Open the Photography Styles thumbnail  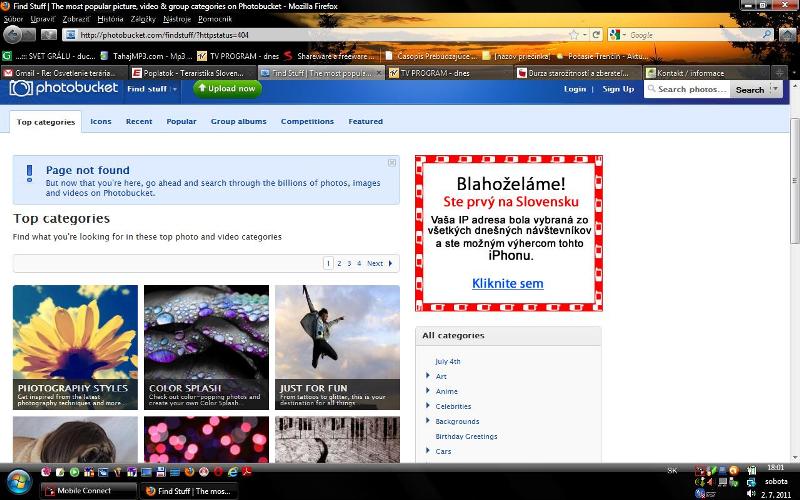coord(75,347)
